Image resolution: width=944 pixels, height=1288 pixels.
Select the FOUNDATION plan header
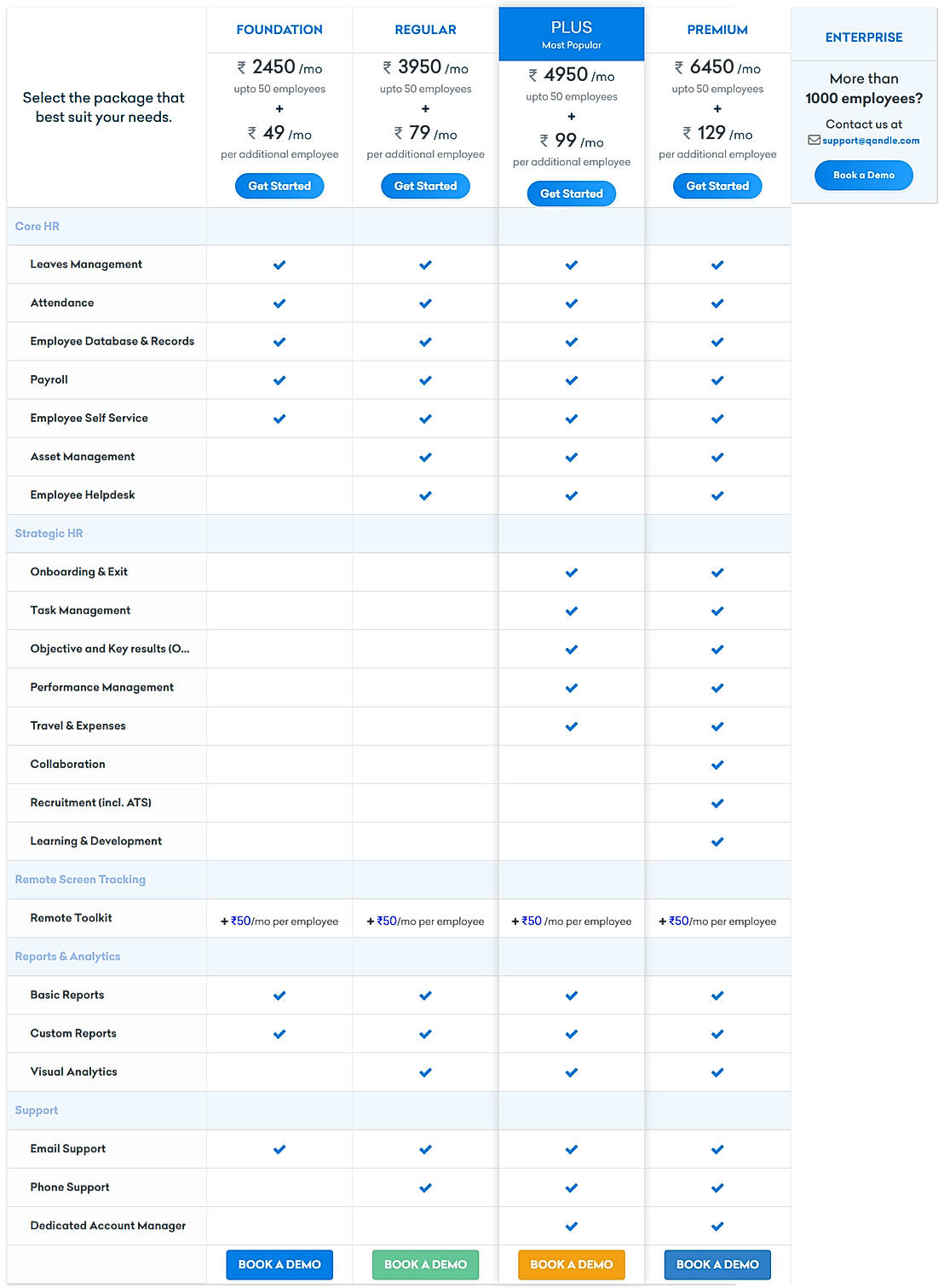[279, 30]
